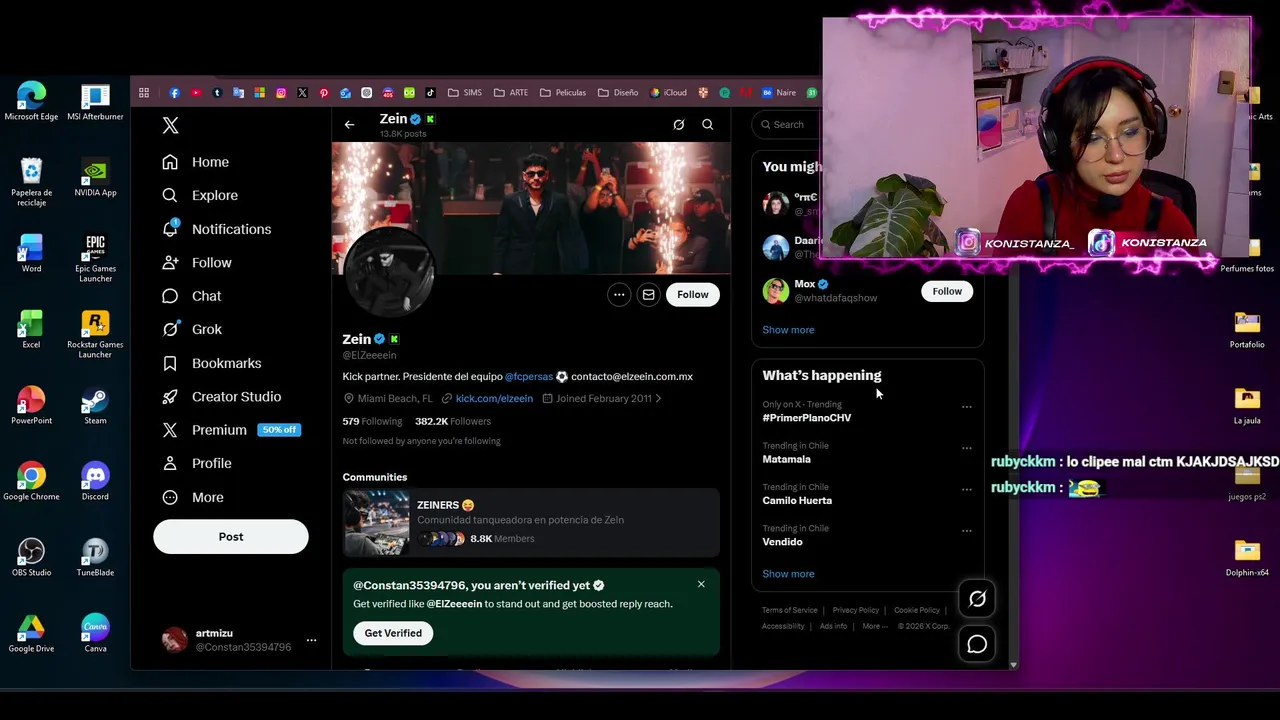Viewport: 1280px width, 720px height.
Task: Click the Grok icon in profile header
Action: tap(679, 125)
